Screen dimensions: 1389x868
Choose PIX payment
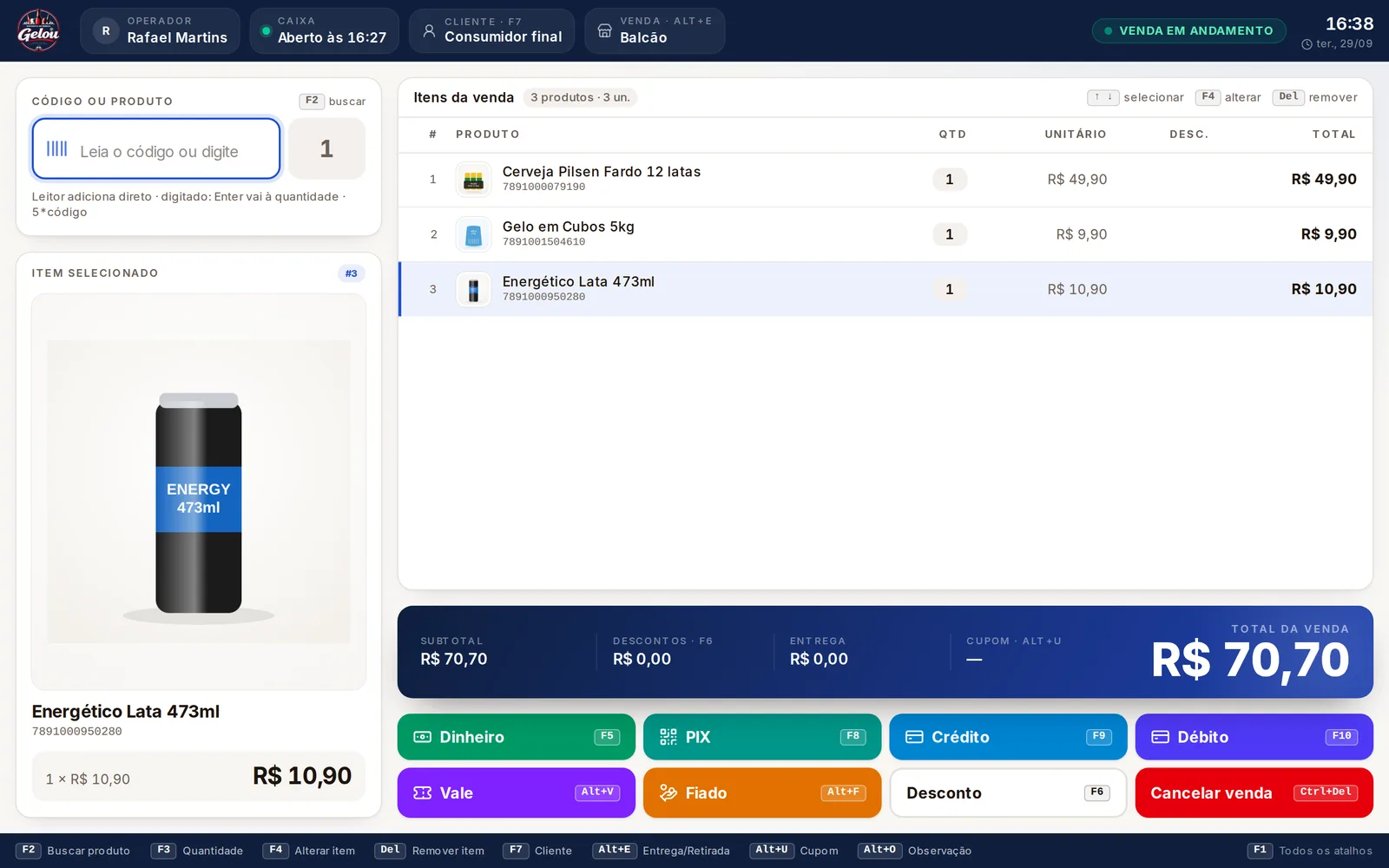(x=762, y=737)
